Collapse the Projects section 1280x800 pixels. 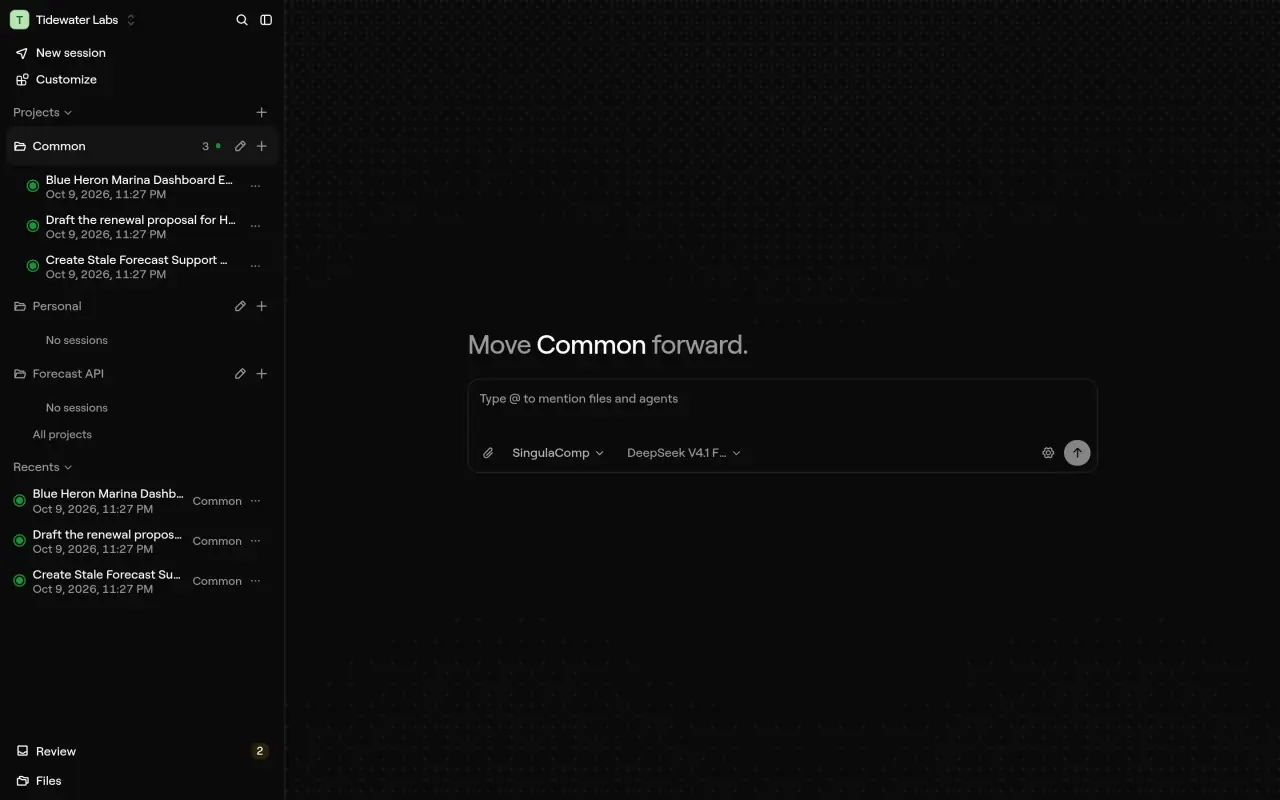coord(43,113)
